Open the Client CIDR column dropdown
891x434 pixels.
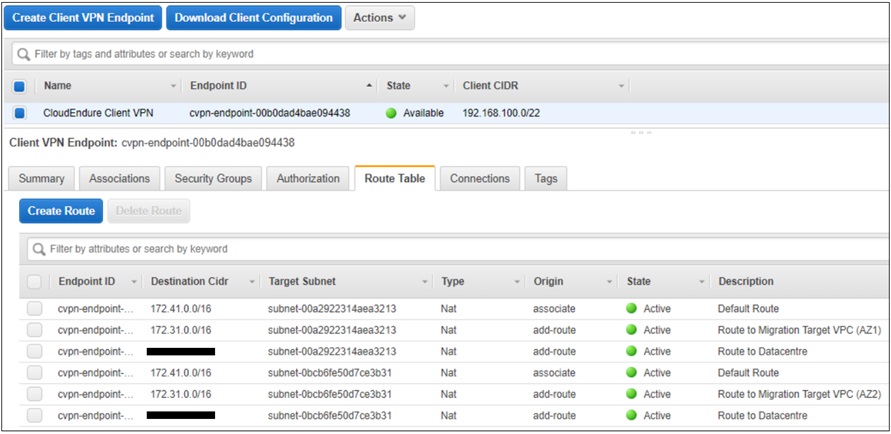click(x=621, y=86)
